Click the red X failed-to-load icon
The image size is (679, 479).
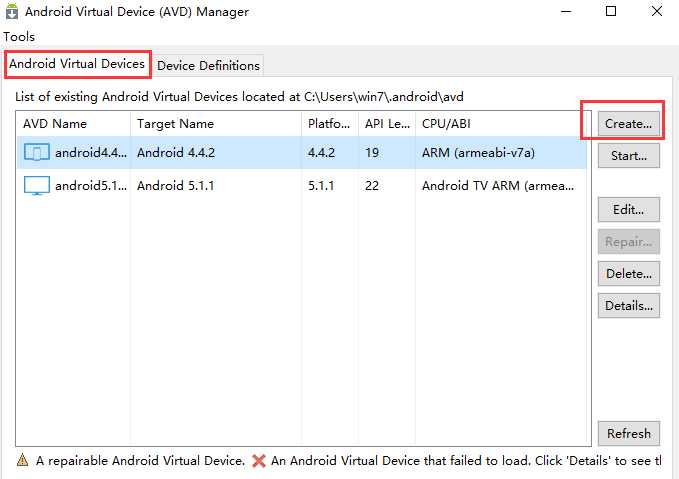[259, 460]
